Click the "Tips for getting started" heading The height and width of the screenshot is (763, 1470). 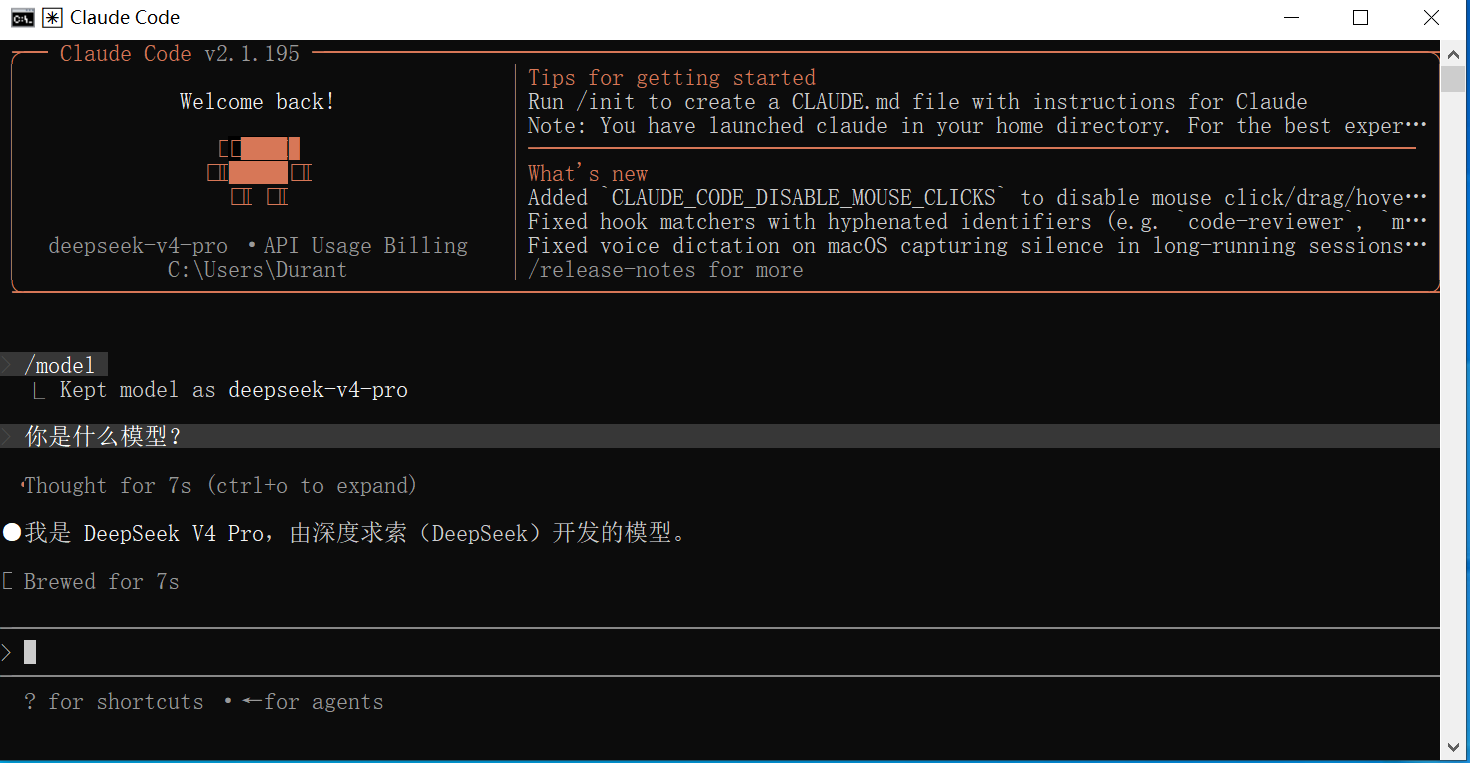pyautogui.click(x=672, y=78)
